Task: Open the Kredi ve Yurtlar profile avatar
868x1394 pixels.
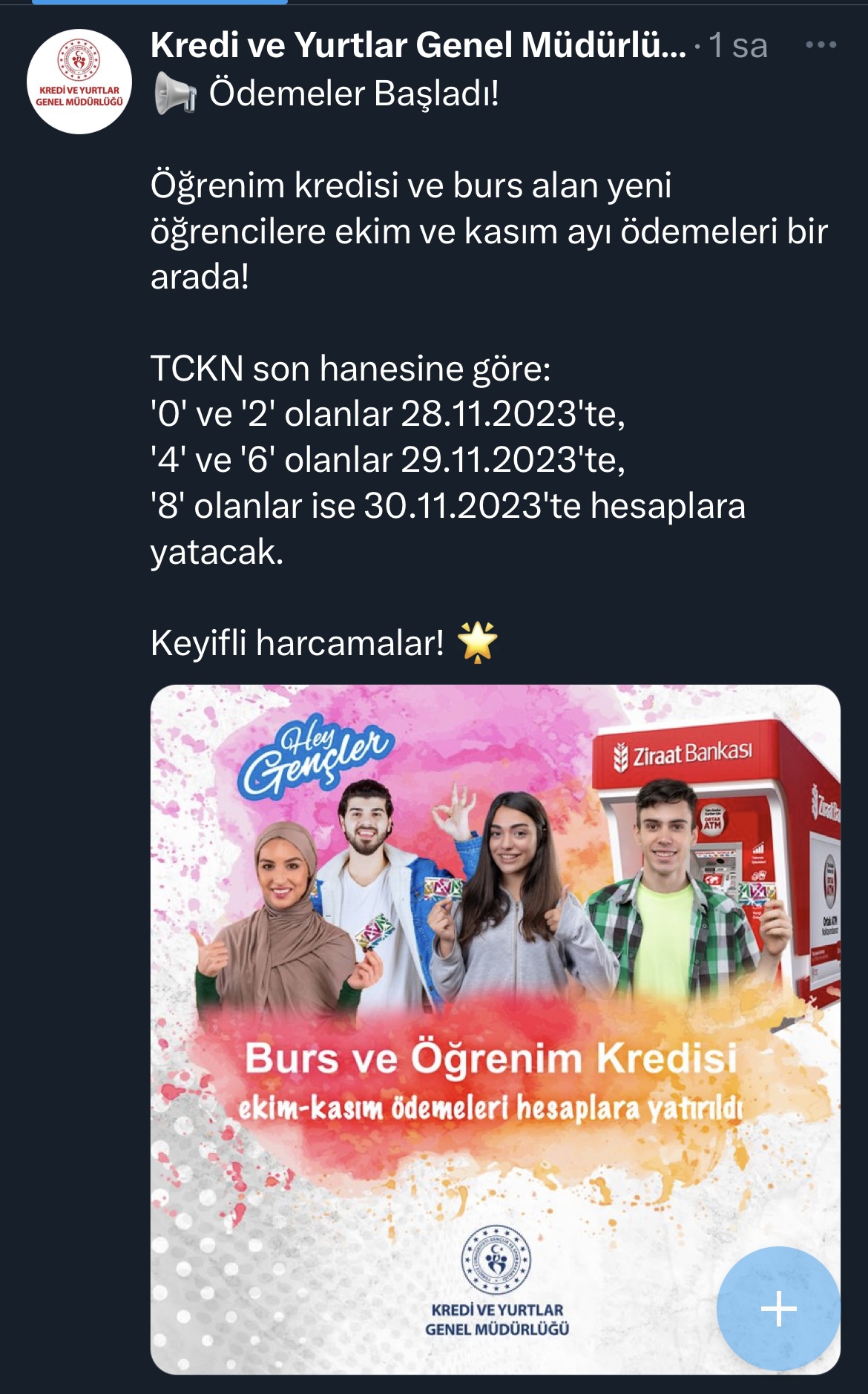Action: 79,82
